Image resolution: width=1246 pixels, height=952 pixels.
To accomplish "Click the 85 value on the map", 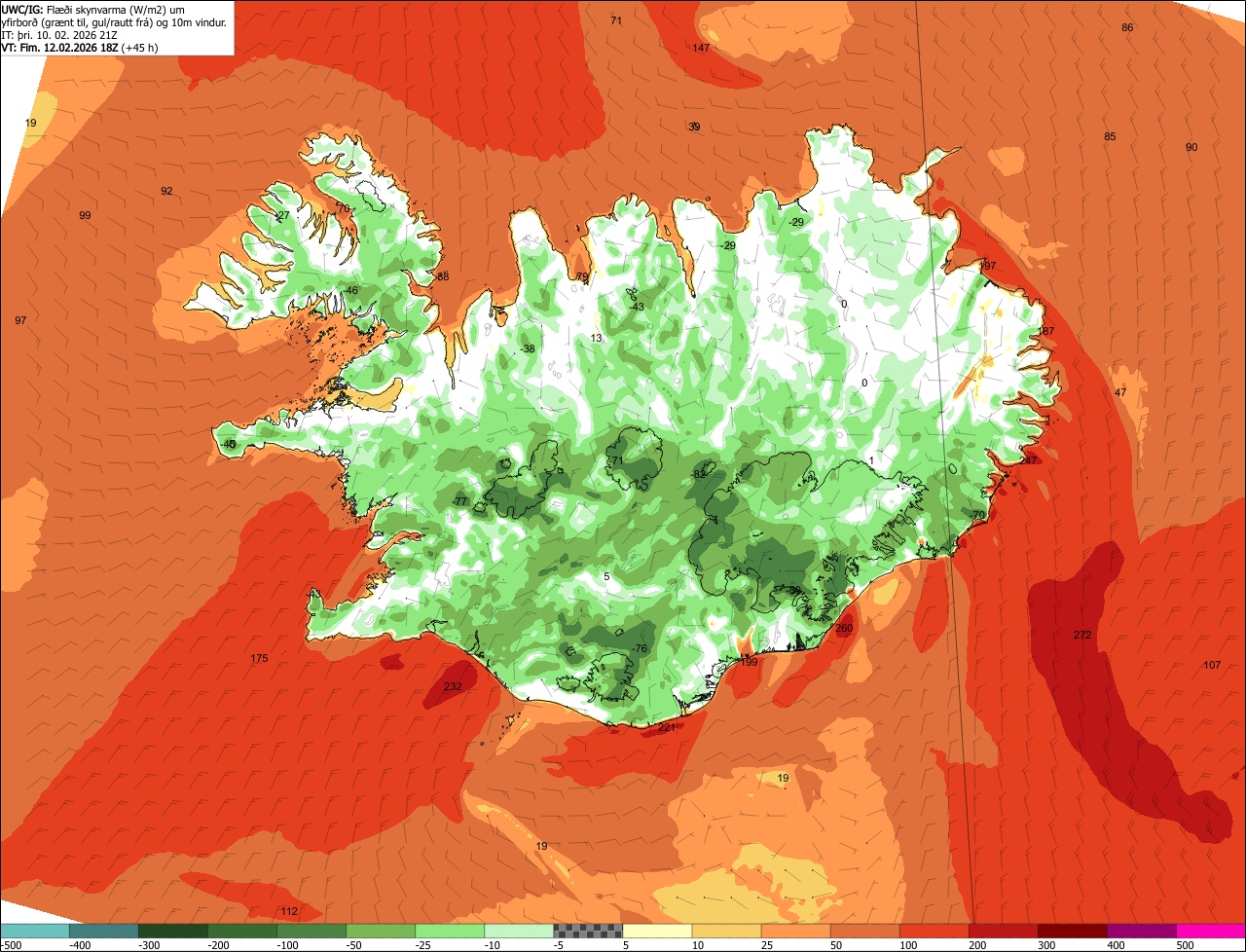I will click(1110, 136).
